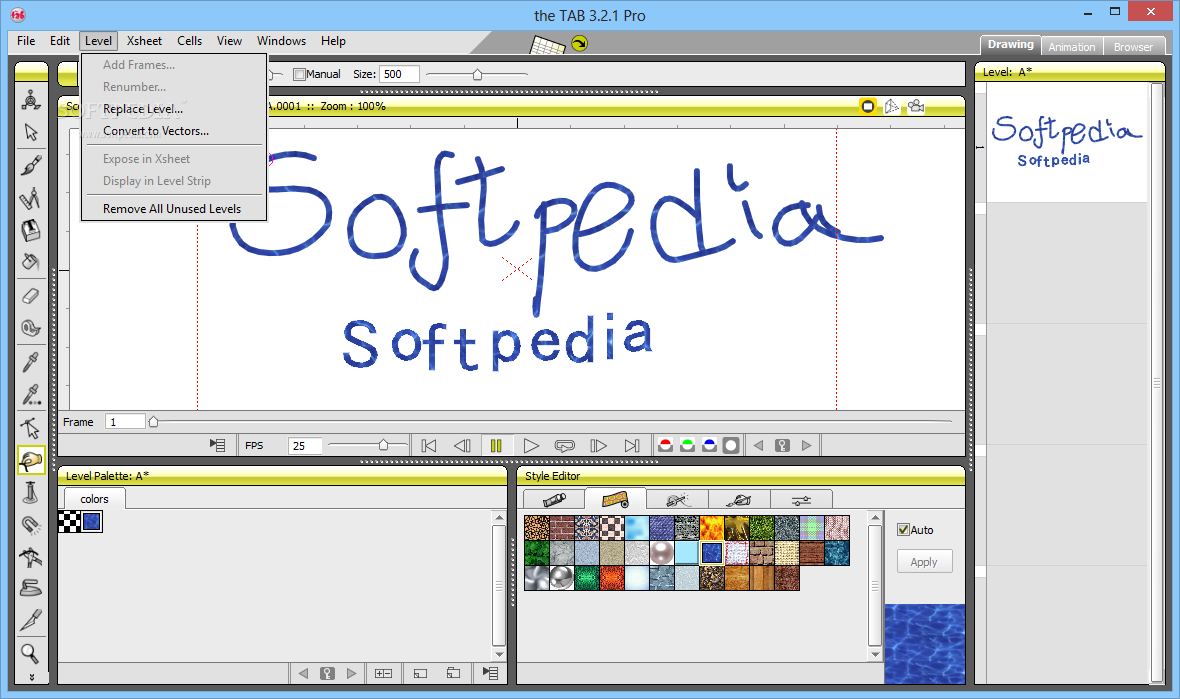
Task: Select the Tape tool icon
Action: pyautogui.click(x=31, y=328)
